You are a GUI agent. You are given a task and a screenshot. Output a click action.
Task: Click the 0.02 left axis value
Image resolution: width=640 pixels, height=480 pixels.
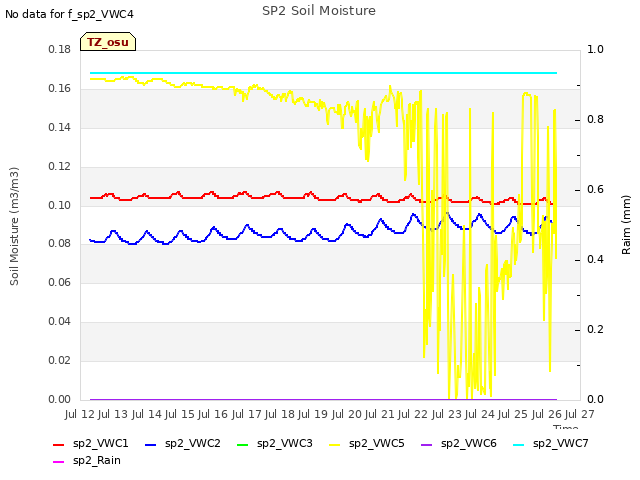[60, 360]
